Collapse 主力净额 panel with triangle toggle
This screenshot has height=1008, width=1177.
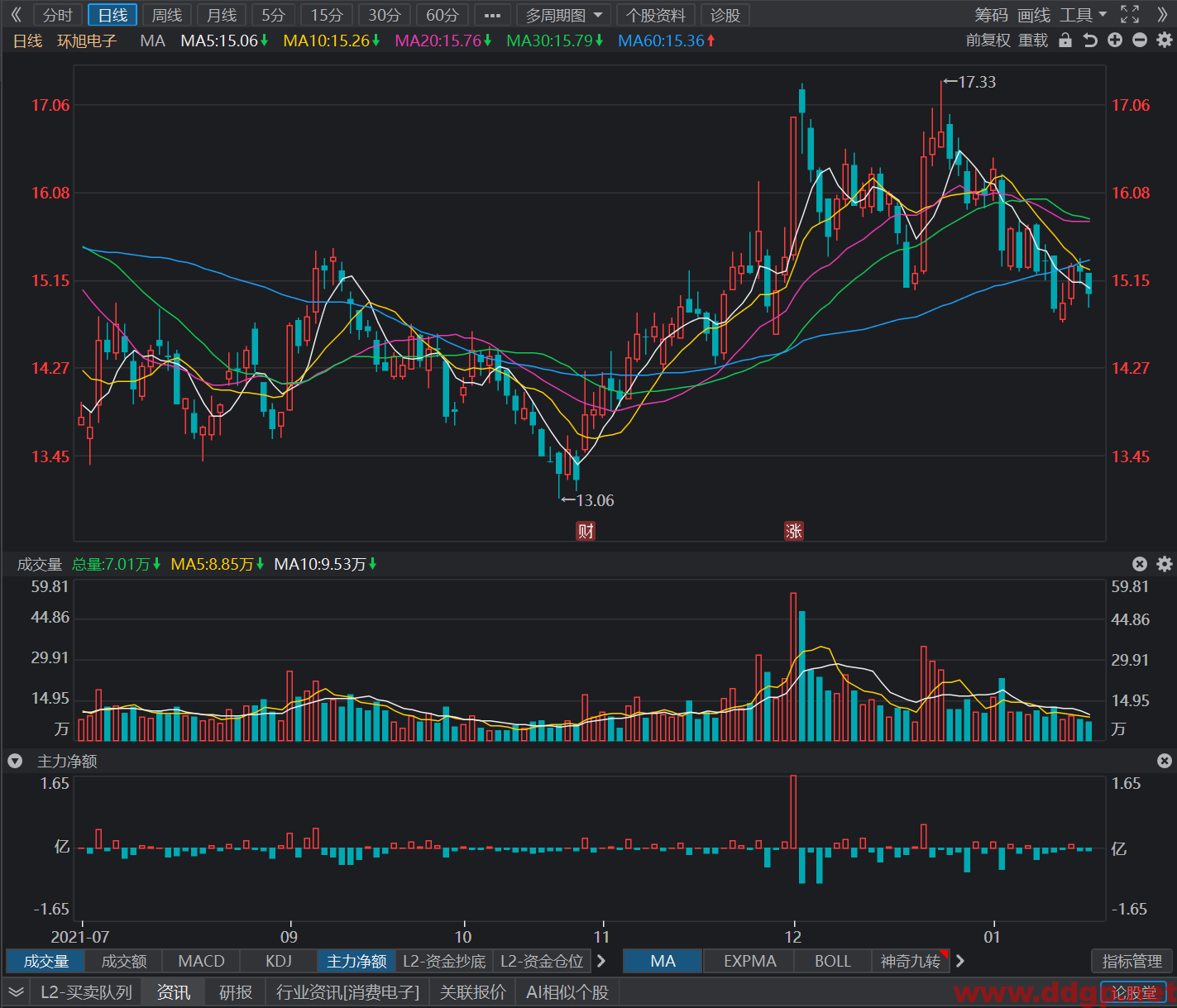tap(15, 761)
